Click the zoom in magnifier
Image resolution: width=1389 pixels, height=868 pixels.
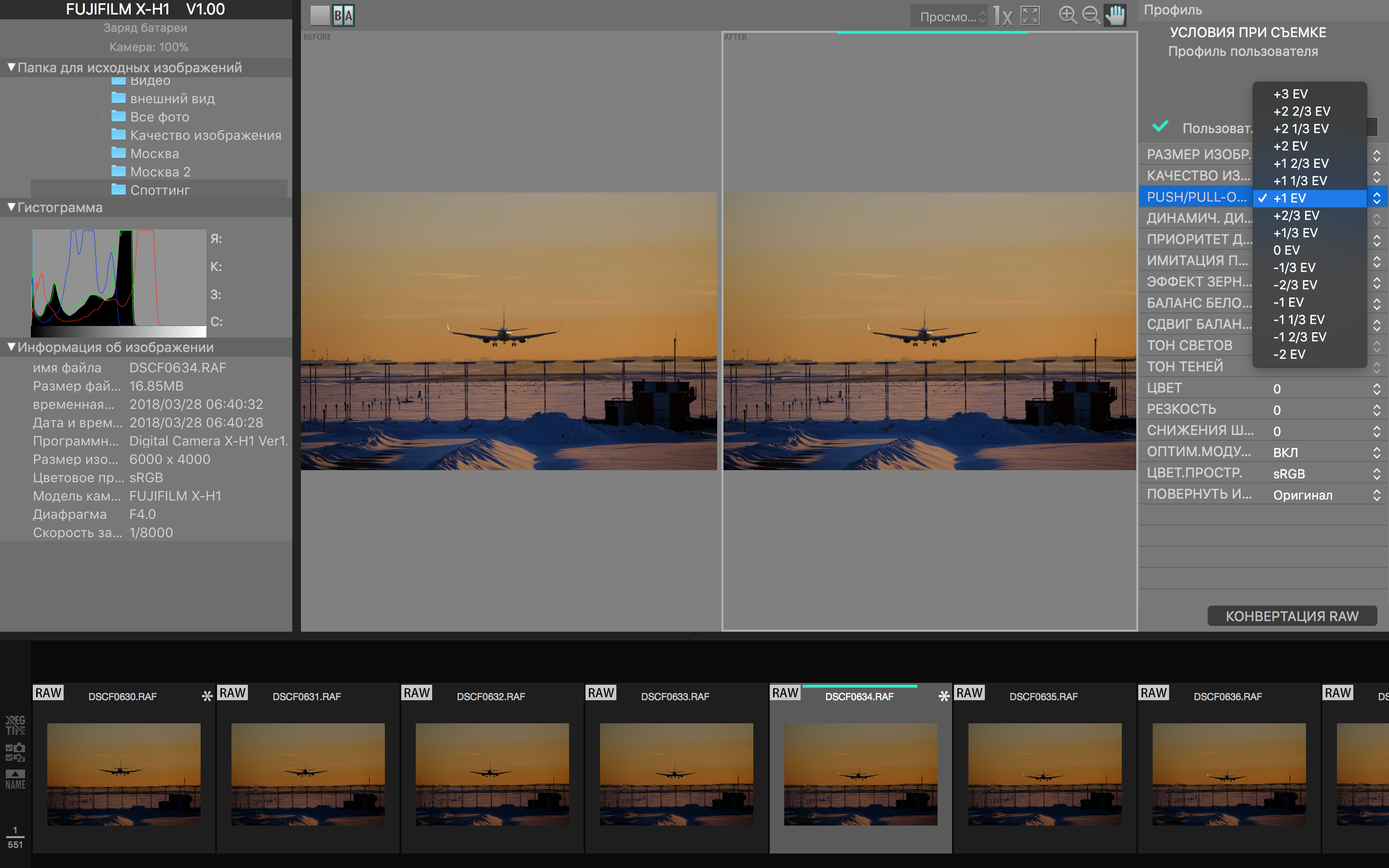[1068, 15]
